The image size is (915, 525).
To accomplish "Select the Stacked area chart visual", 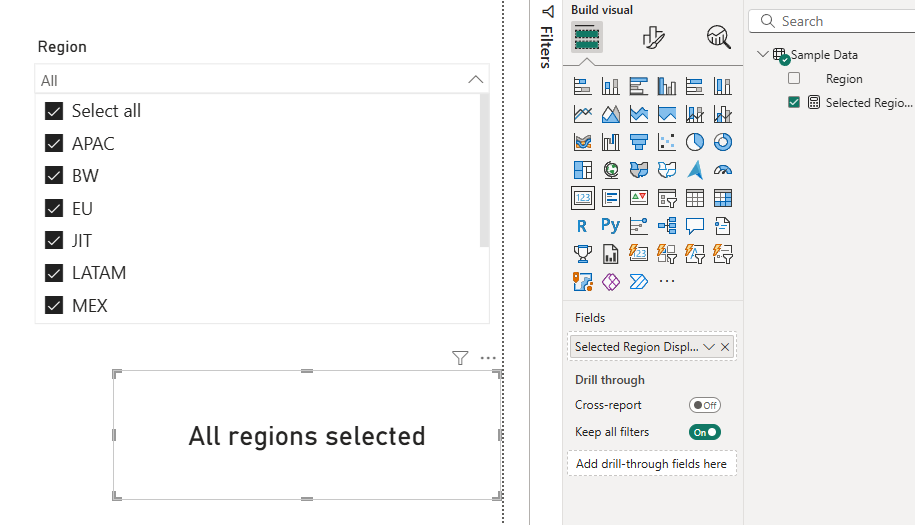I will click(x=638, y=114).
